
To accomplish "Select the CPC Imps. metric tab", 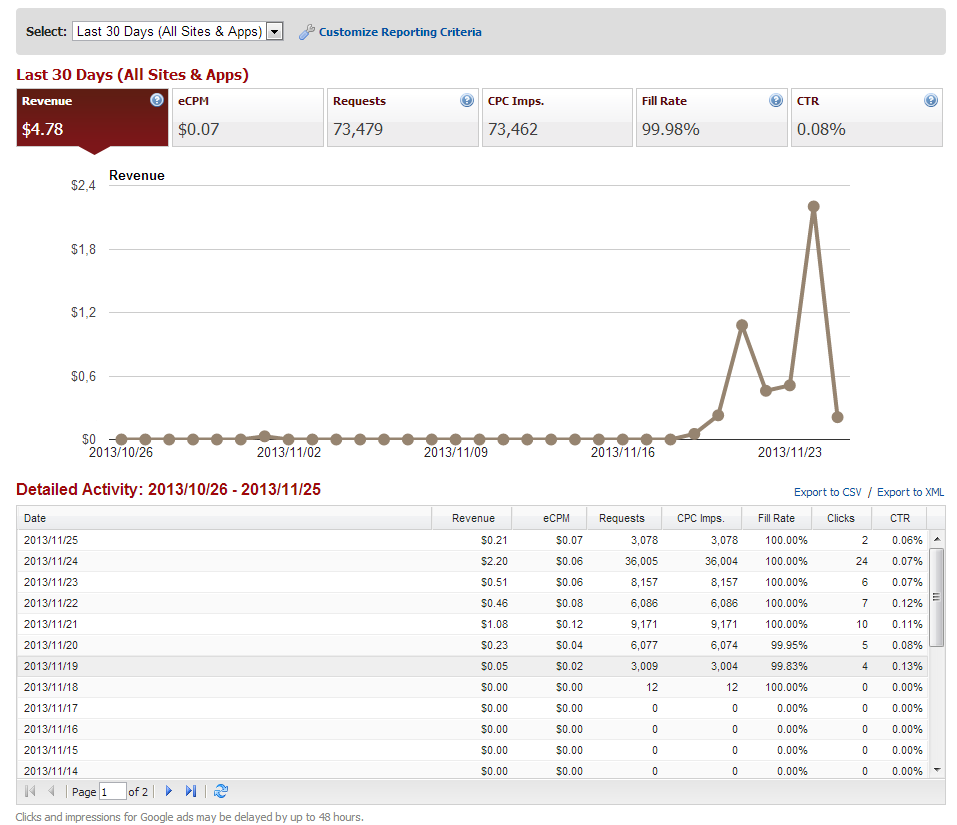I will 557,118.
